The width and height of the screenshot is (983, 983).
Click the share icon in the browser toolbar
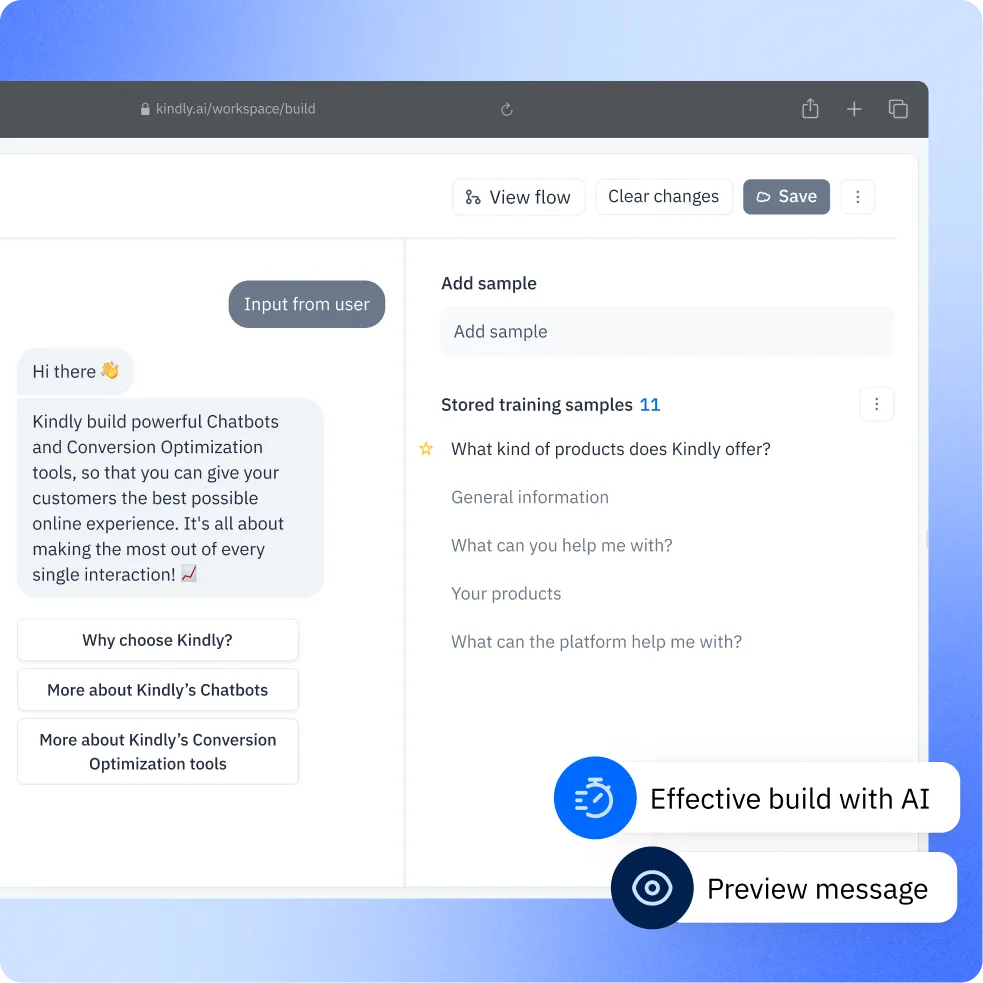(x=810, y=108)
